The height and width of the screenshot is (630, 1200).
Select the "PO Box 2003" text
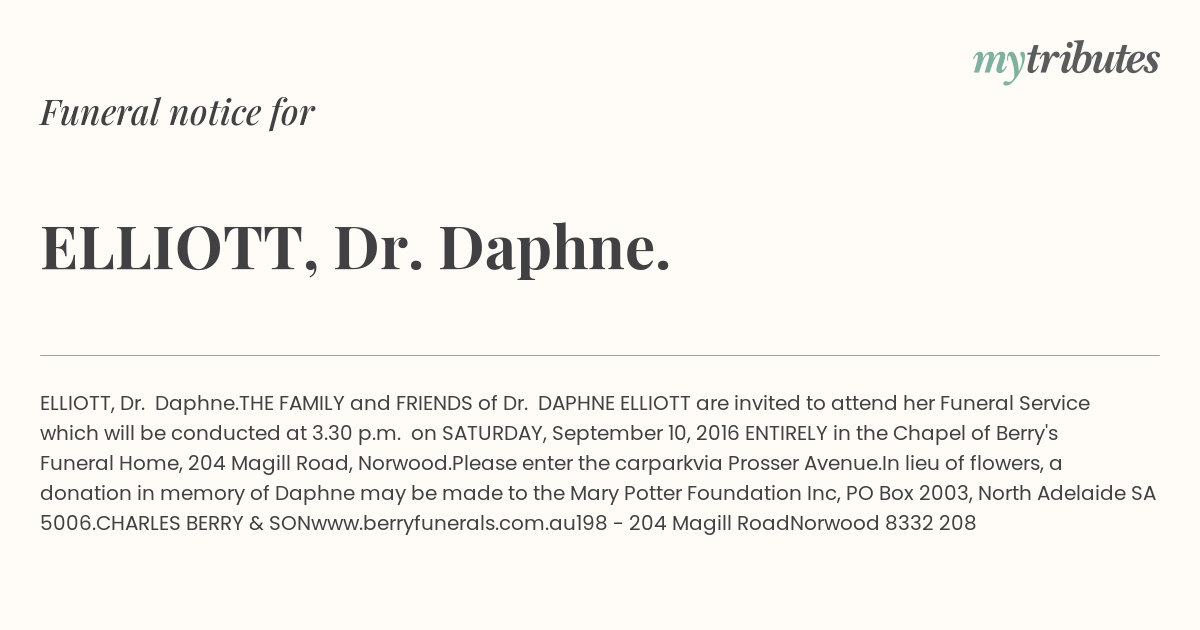(906, 493)
